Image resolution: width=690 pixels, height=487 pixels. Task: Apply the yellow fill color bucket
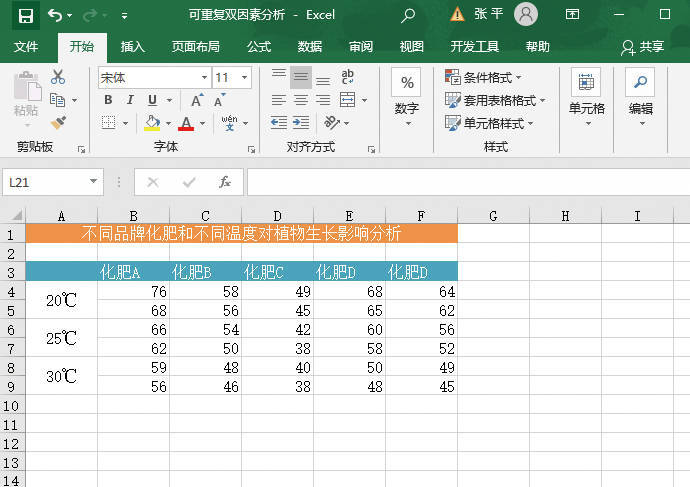point(151,123)
